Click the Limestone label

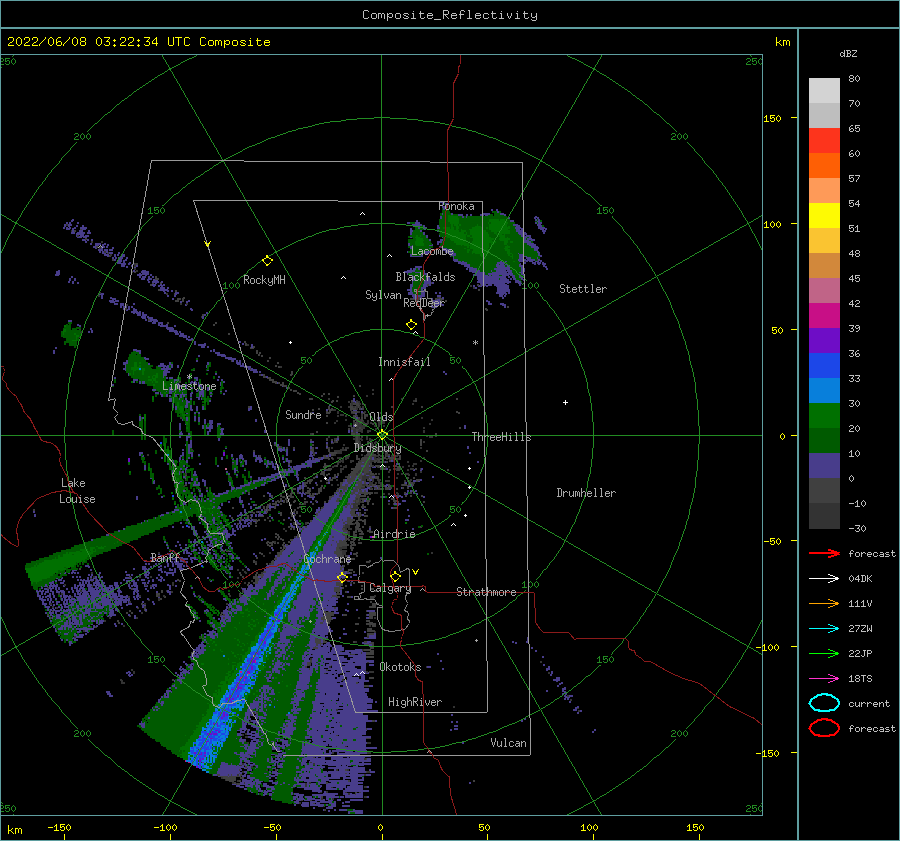coord(189,386)
